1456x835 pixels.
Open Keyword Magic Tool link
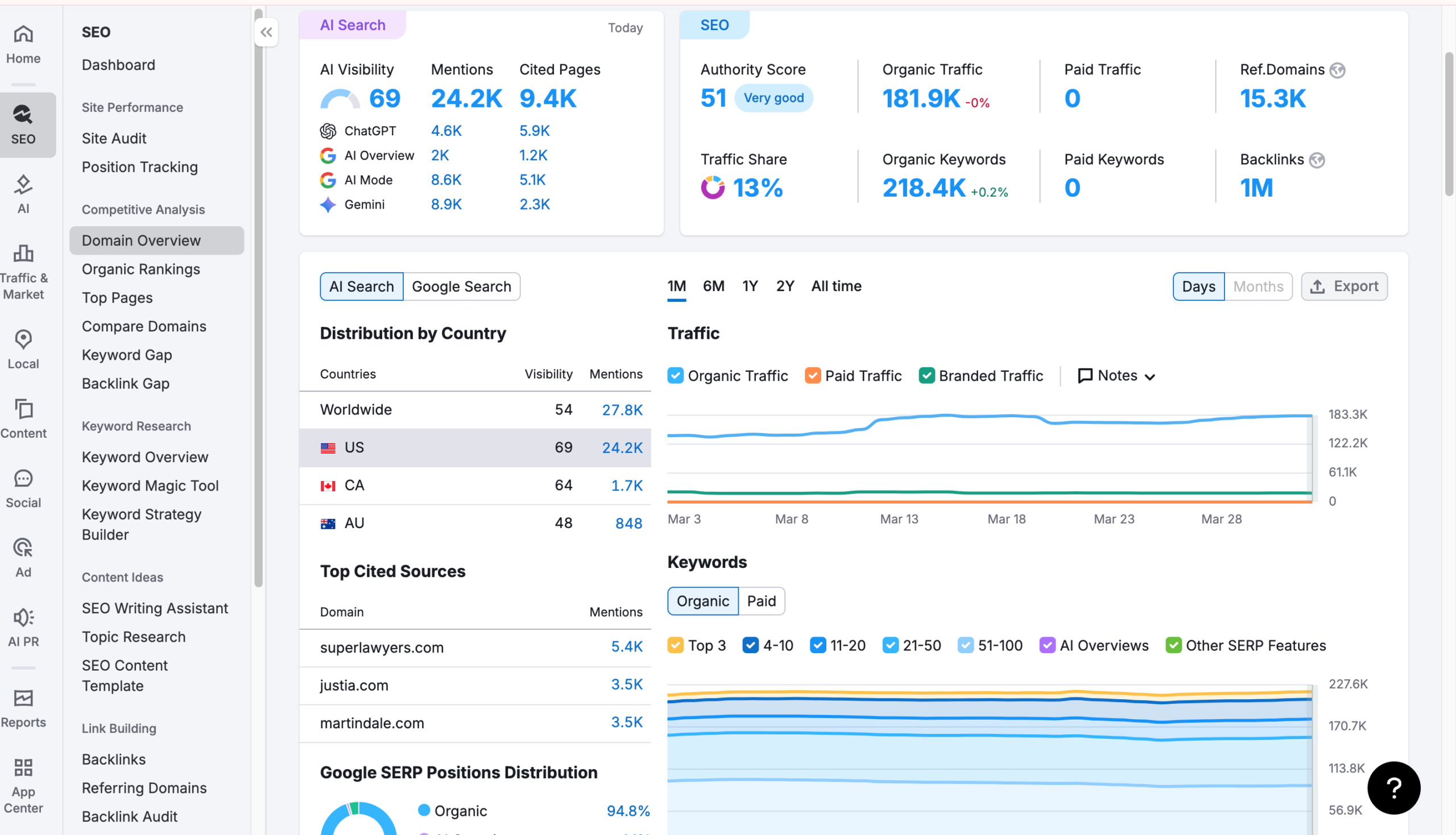coord(150,486)
